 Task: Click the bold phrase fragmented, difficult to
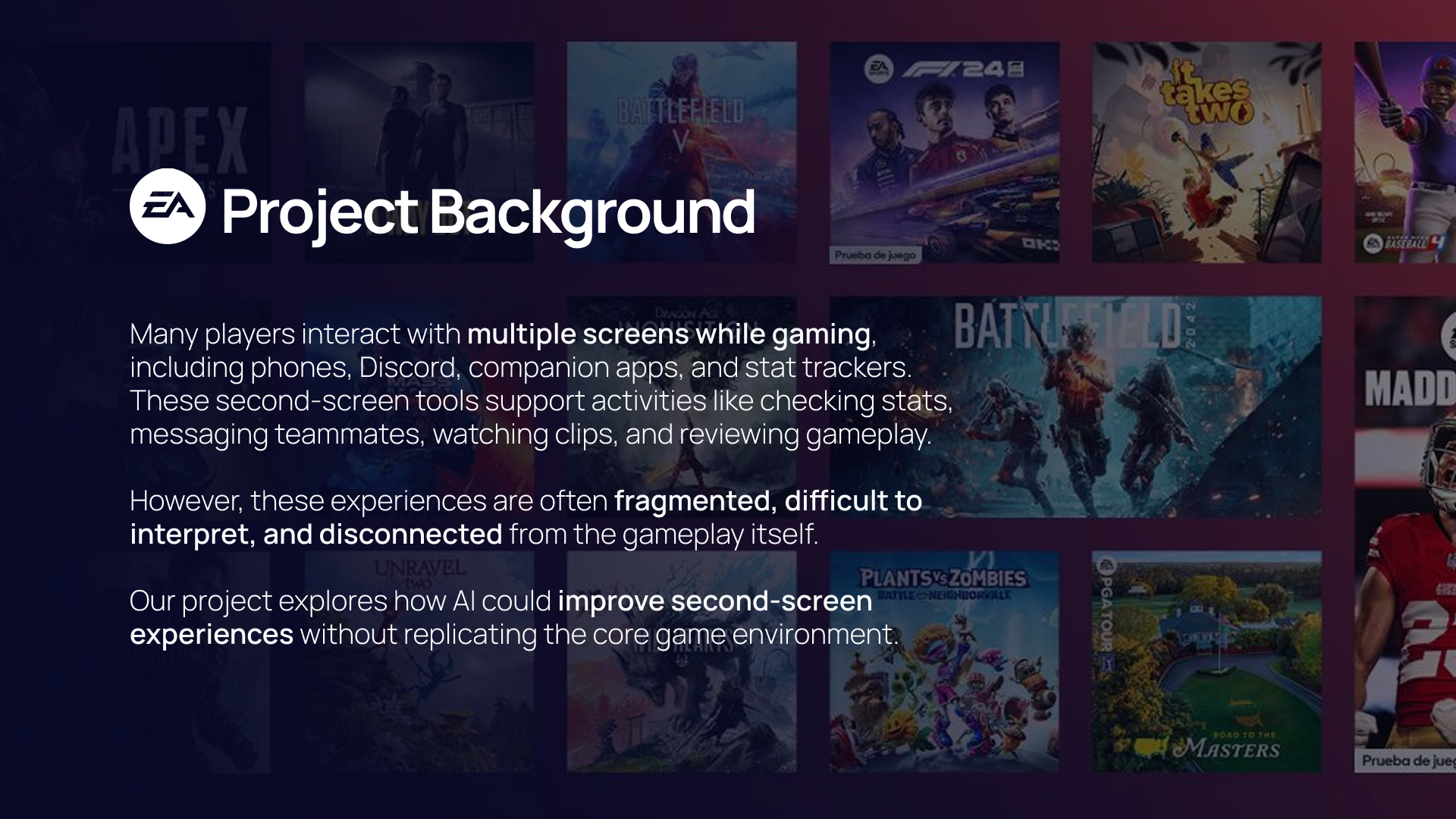tap(768, 501)
